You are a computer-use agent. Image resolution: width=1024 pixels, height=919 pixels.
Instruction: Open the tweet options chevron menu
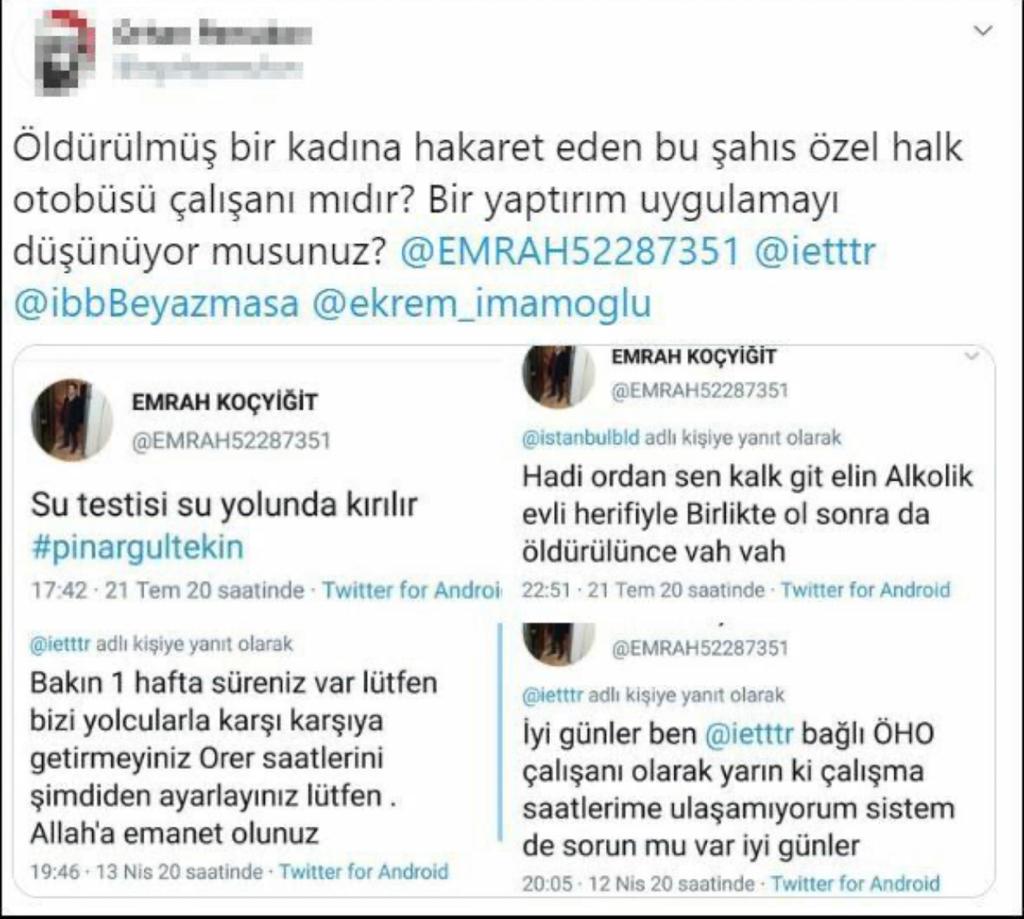coord(983,31)
